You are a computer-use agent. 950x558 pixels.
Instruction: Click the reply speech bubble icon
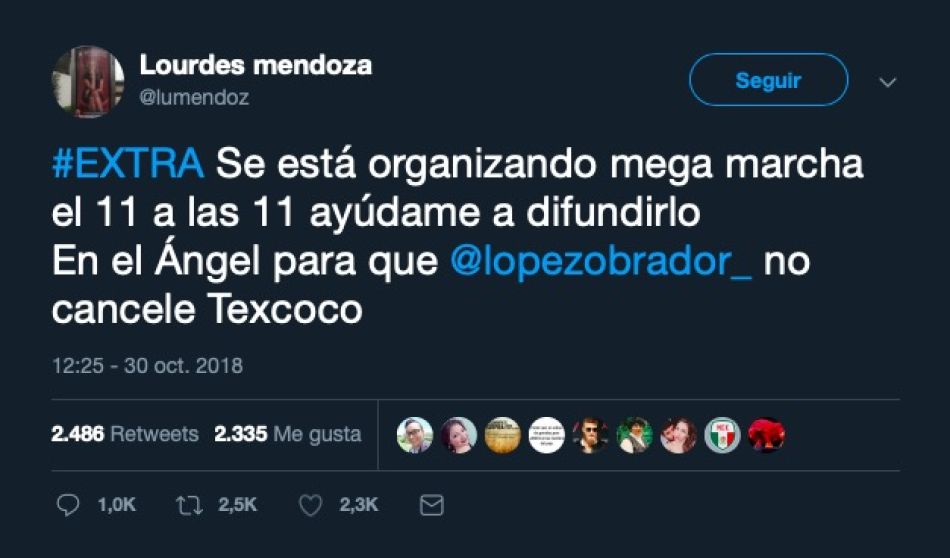[68, 505]
